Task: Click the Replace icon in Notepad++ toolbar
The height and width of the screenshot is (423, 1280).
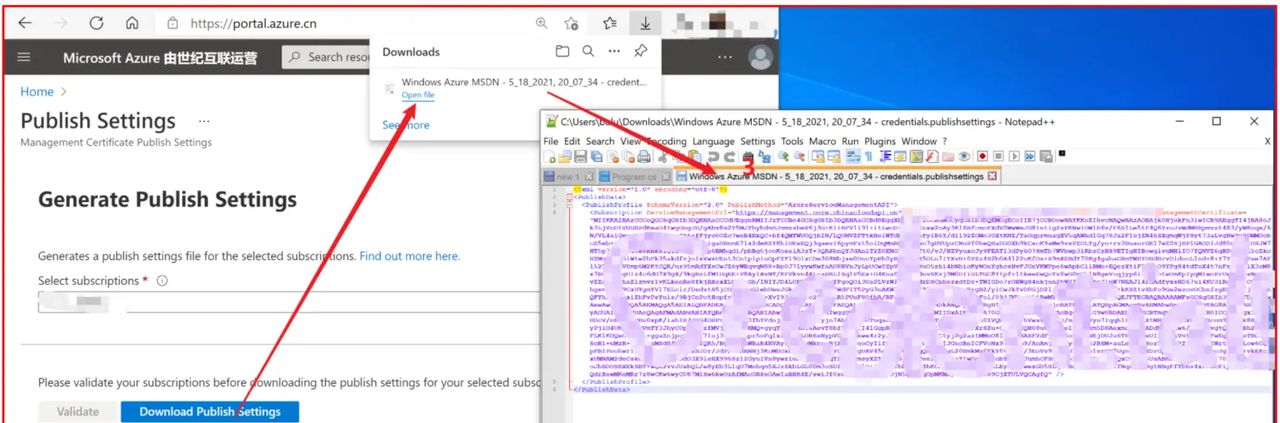Action: 764,156
